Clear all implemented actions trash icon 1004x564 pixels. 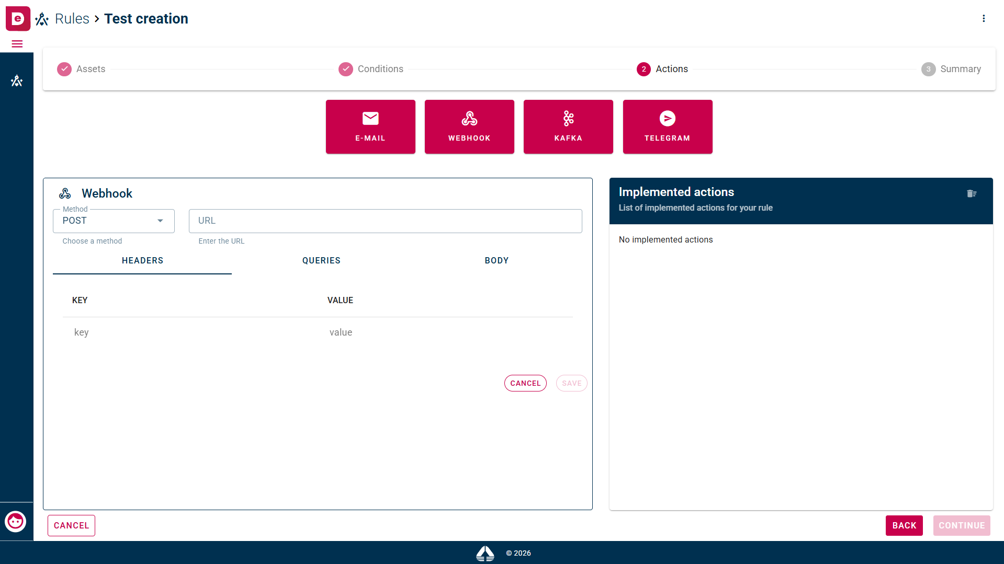971,193
